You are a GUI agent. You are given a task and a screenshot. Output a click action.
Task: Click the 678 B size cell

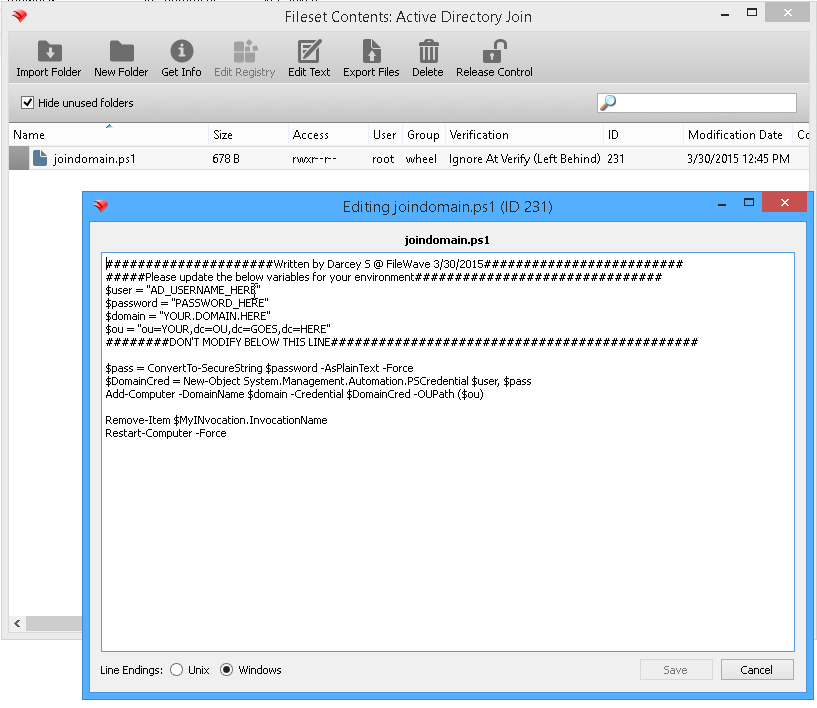coord(226,158)
